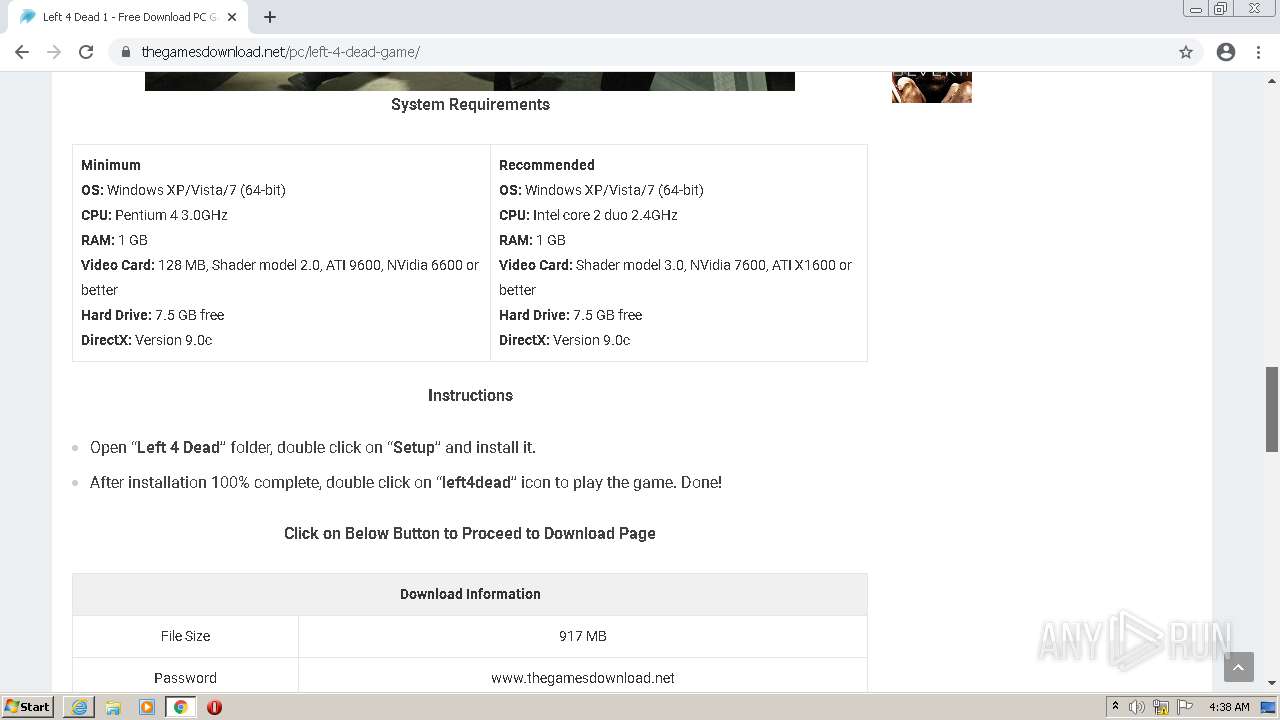
Task: Click the 4:38 AM clock
Action: 1229,707
